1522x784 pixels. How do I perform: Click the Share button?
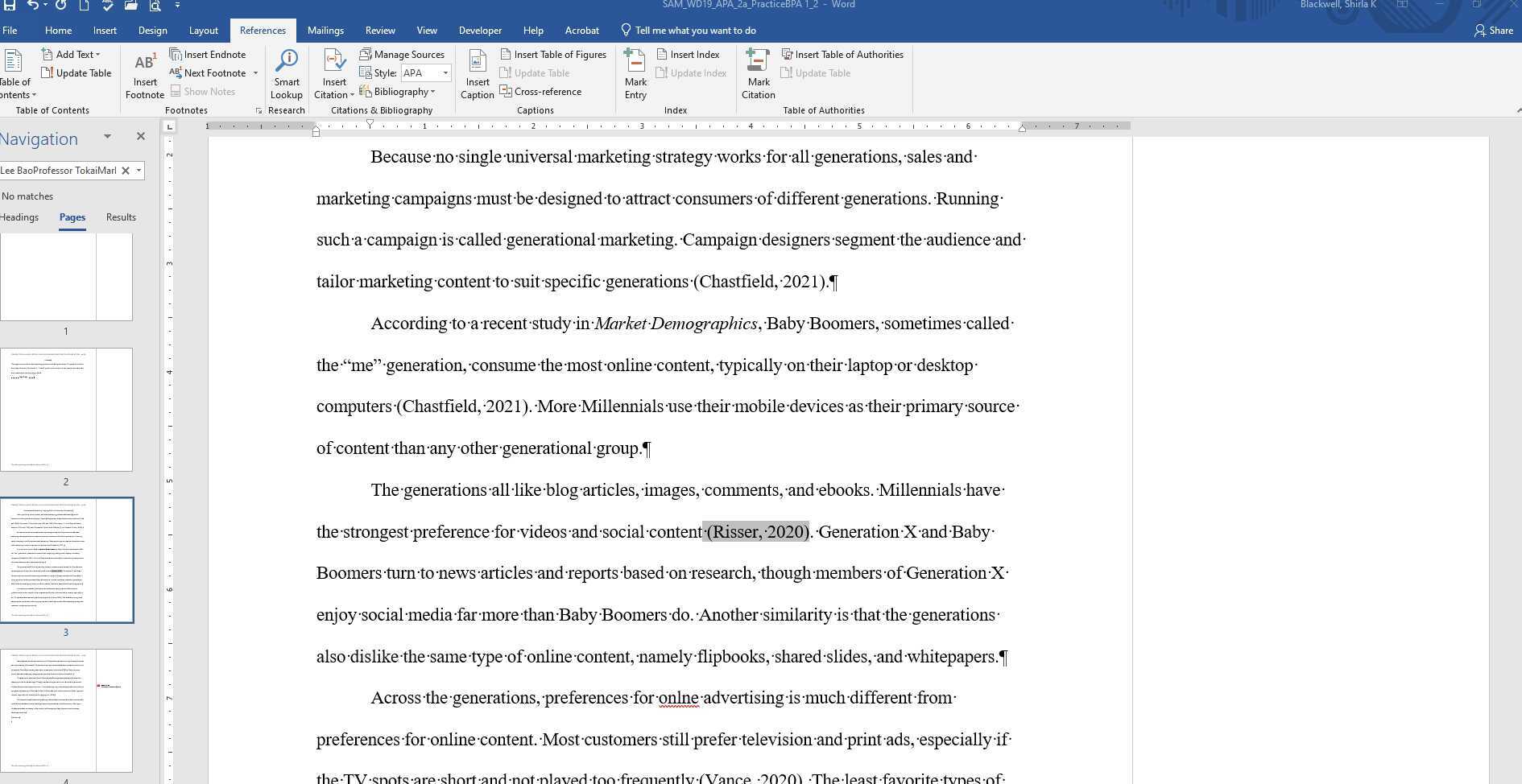pos(1494,31)
